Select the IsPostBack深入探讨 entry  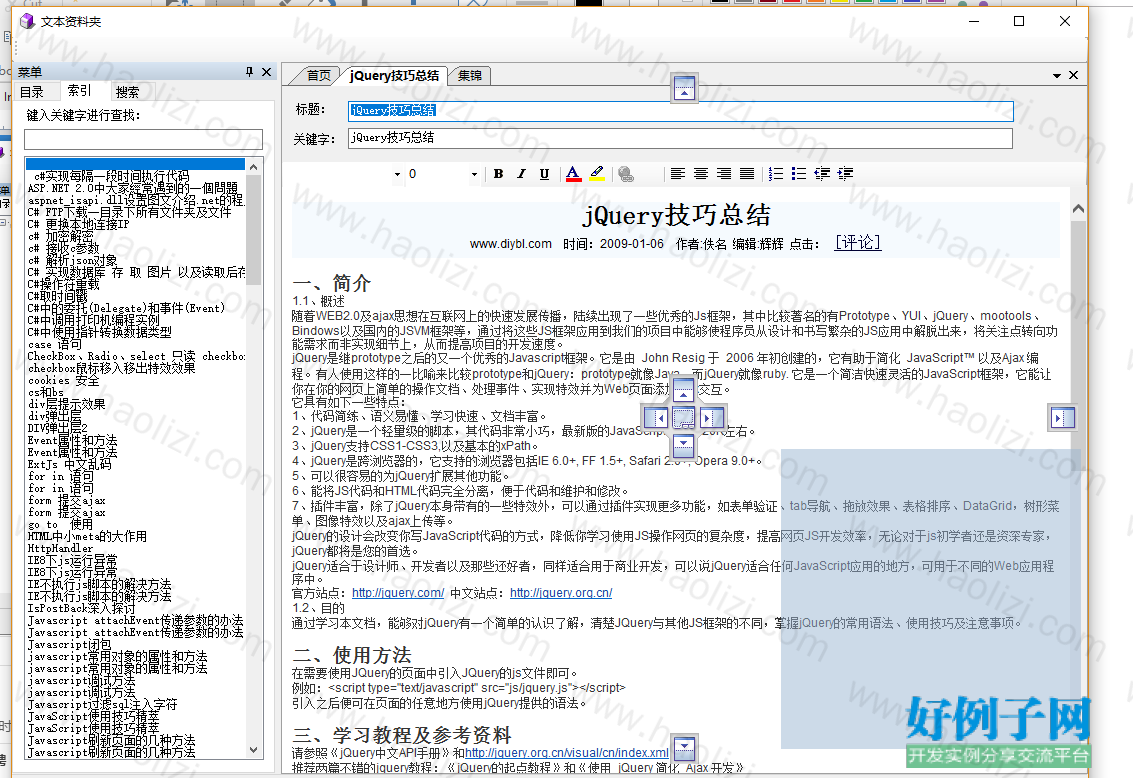coord(81,608)
